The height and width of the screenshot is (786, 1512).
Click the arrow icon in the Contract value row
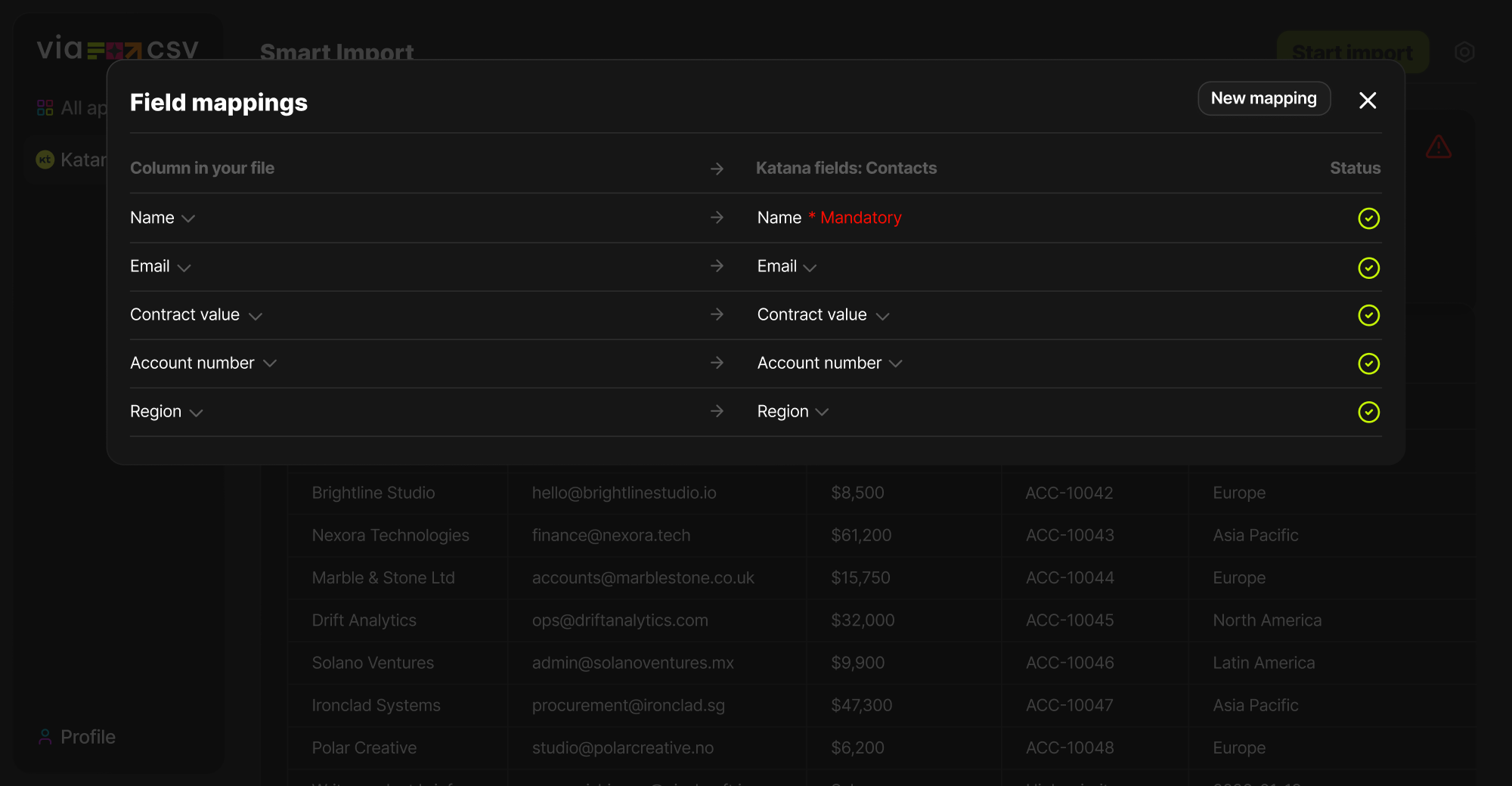click(717, 314)
